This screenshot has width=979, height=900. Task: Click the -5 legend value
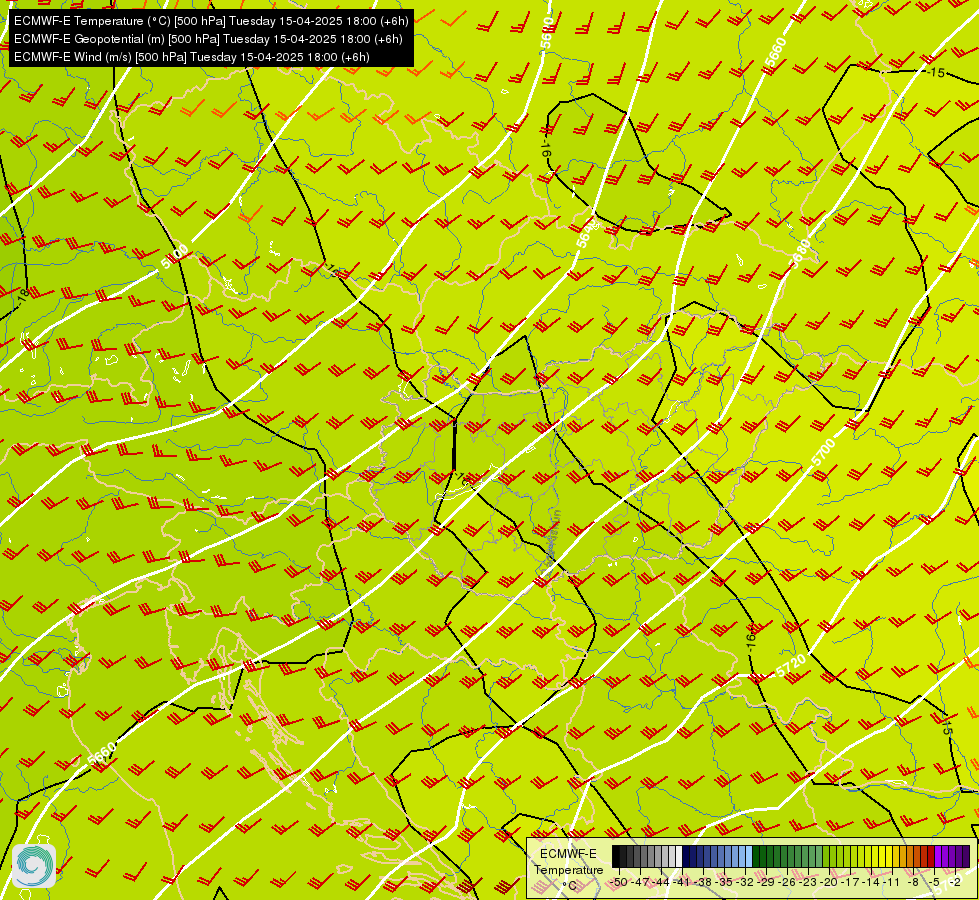934,882
